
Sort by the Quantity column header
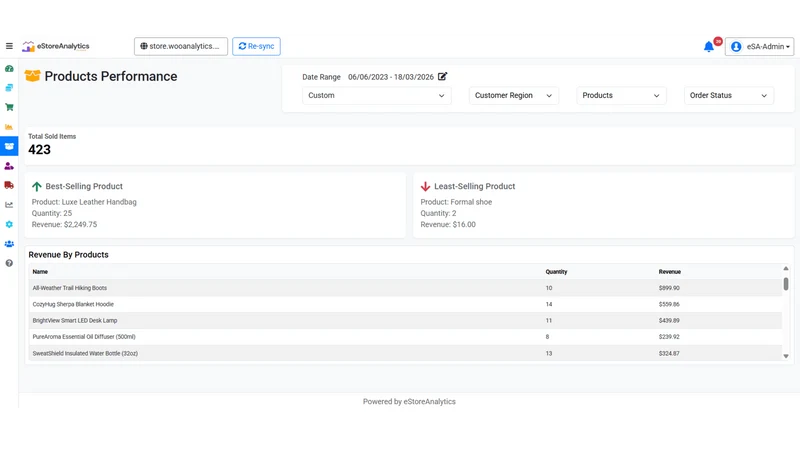pyautogui.click(x=556, y=272)
